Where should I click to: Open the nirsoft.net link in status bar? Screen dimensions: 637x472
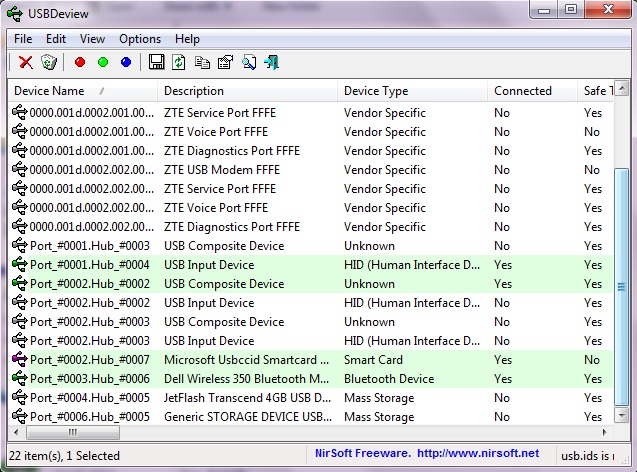[478, 453]
